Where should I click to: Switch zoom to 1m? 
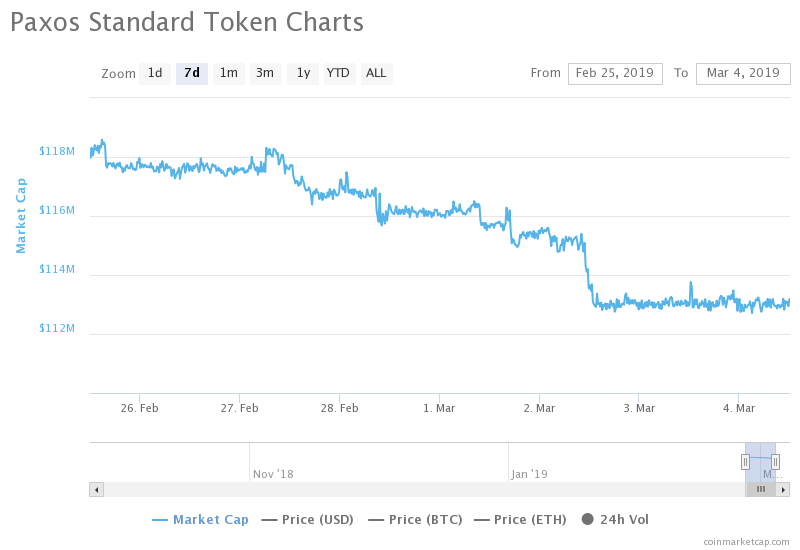[x=229, y=73]
